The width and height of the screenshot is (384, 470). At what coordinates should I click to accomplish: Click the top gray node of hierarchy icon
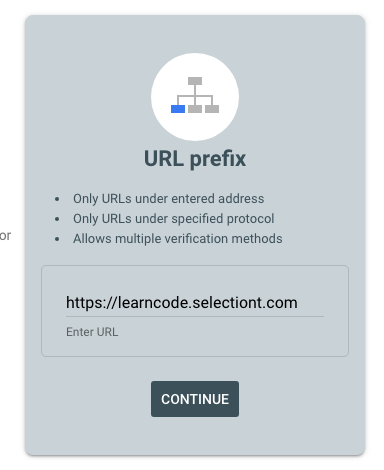click(x=195, y=81)
